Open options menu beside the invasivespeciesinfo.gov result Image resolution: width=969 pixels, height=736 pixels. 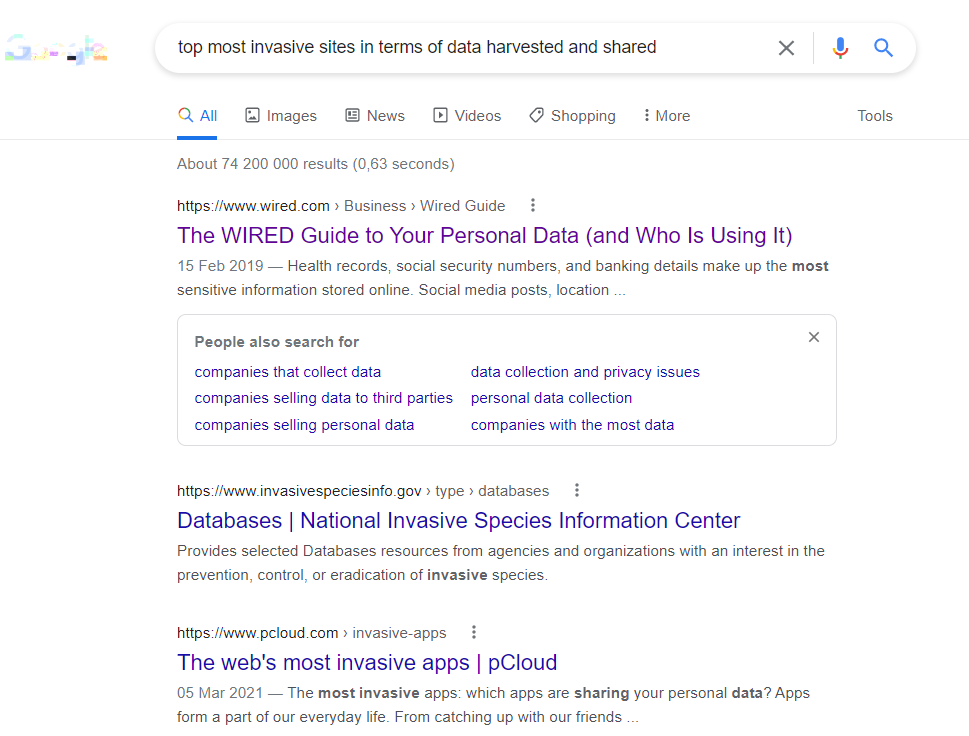[577, 490]
